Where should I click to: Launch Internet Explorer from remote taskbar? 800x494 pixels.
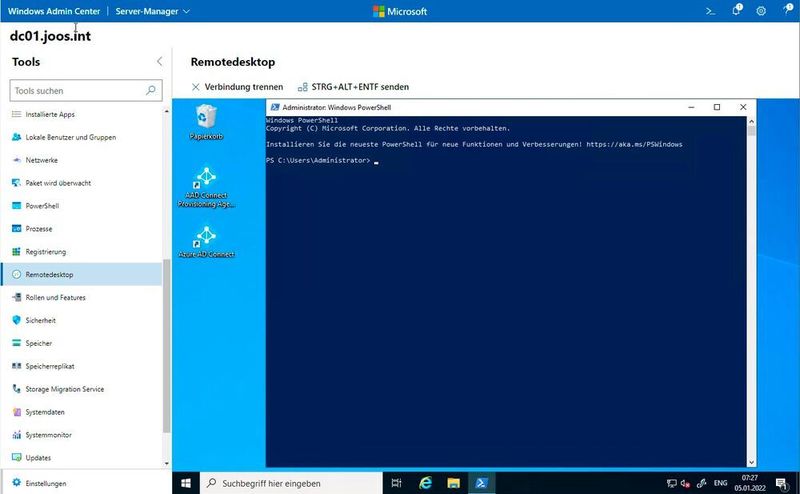[425, 483]
